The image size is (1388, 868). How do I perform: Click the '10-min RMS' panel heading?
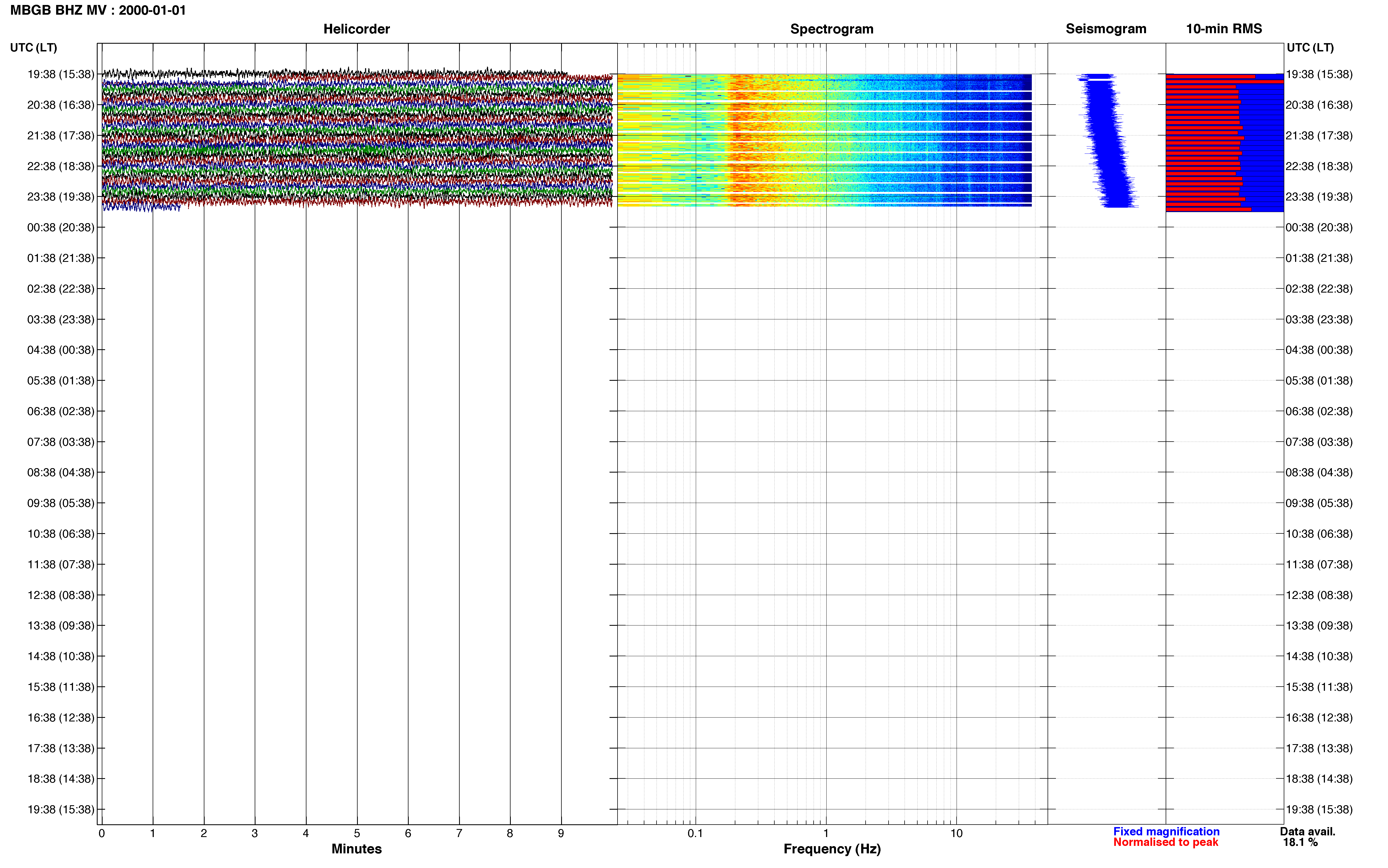pos(1224,29)
